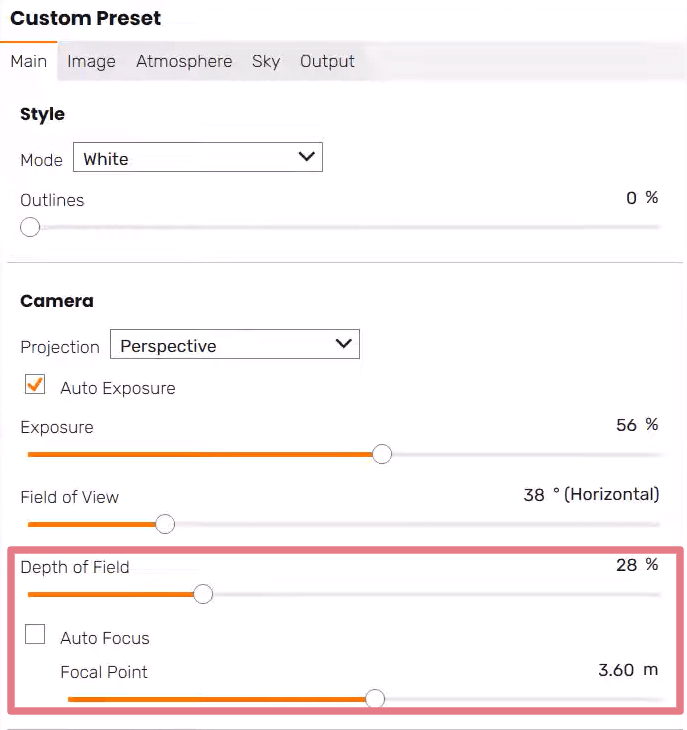Open the Atmosphere tab
The width and height of the screenshot is (687, 730).
point(184,61)
